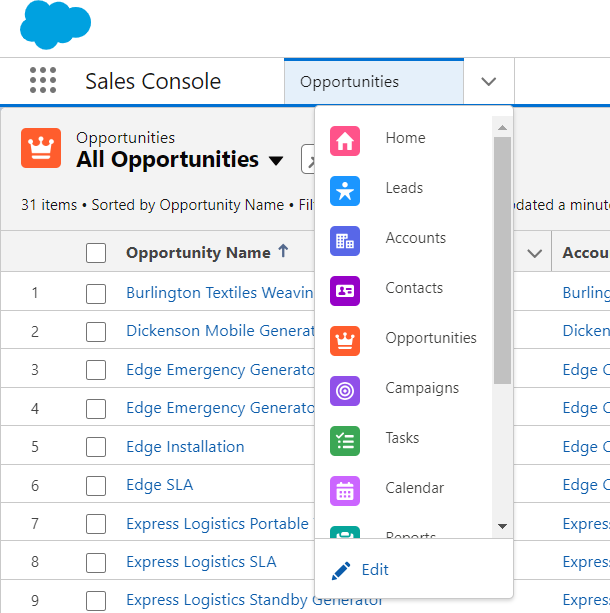Click the navigation menu scrollbar thumb

click(502, 260)
